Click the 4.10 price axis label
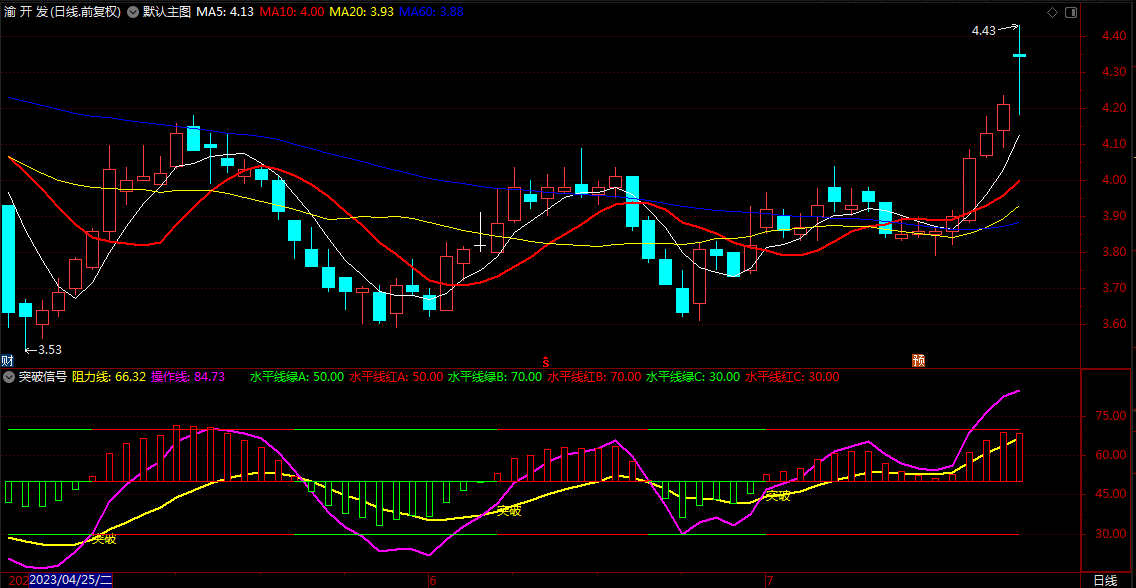This screenshot has width=1136, height=588. coord(1112,144)
